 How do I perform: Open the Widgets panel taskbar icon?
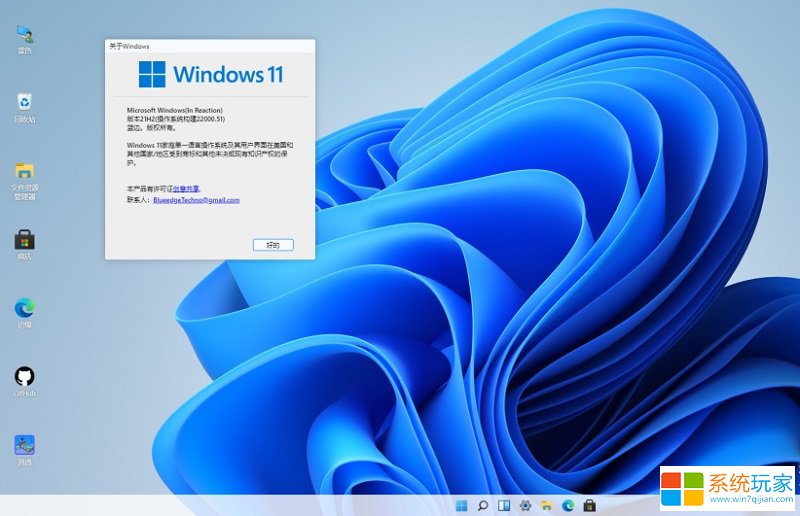504,505
